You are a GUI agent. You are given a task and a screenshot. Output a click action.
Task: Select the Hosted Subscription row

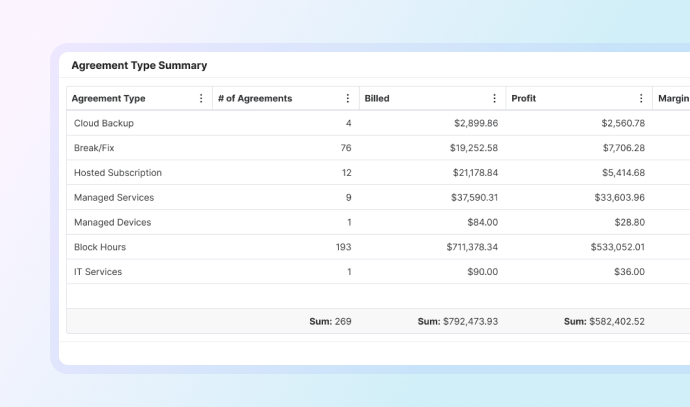[118, 173]
